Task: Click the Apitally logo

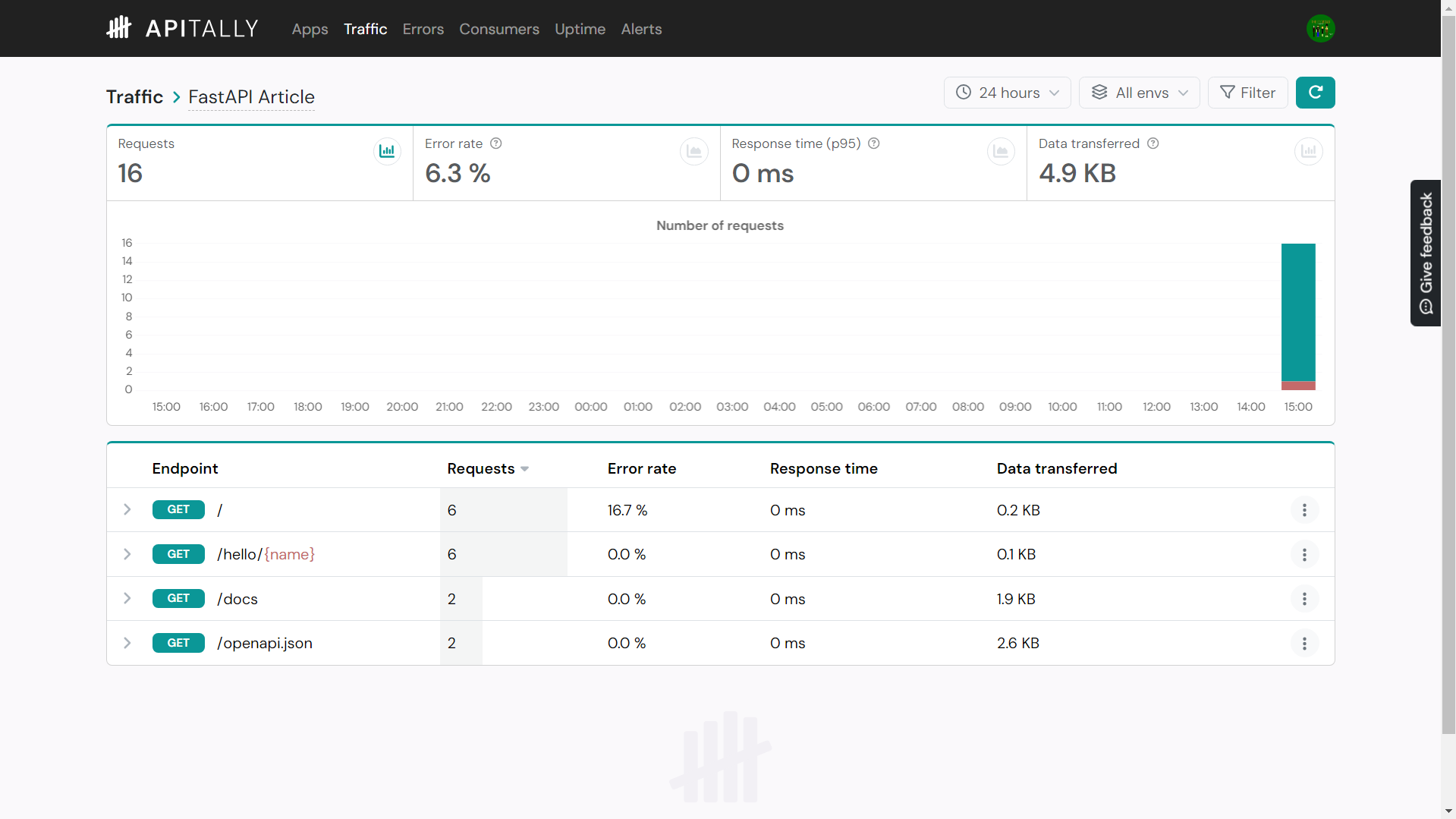Action: [182, 28]
